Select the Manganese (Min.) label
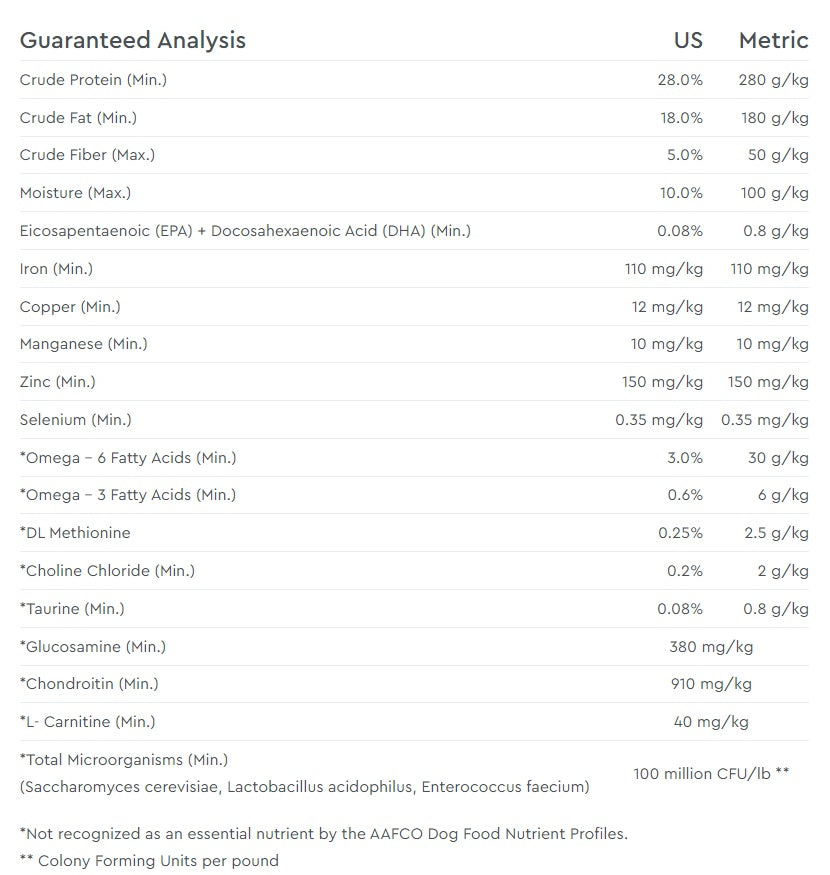This screenshot has width=830, height=875. 83,344
